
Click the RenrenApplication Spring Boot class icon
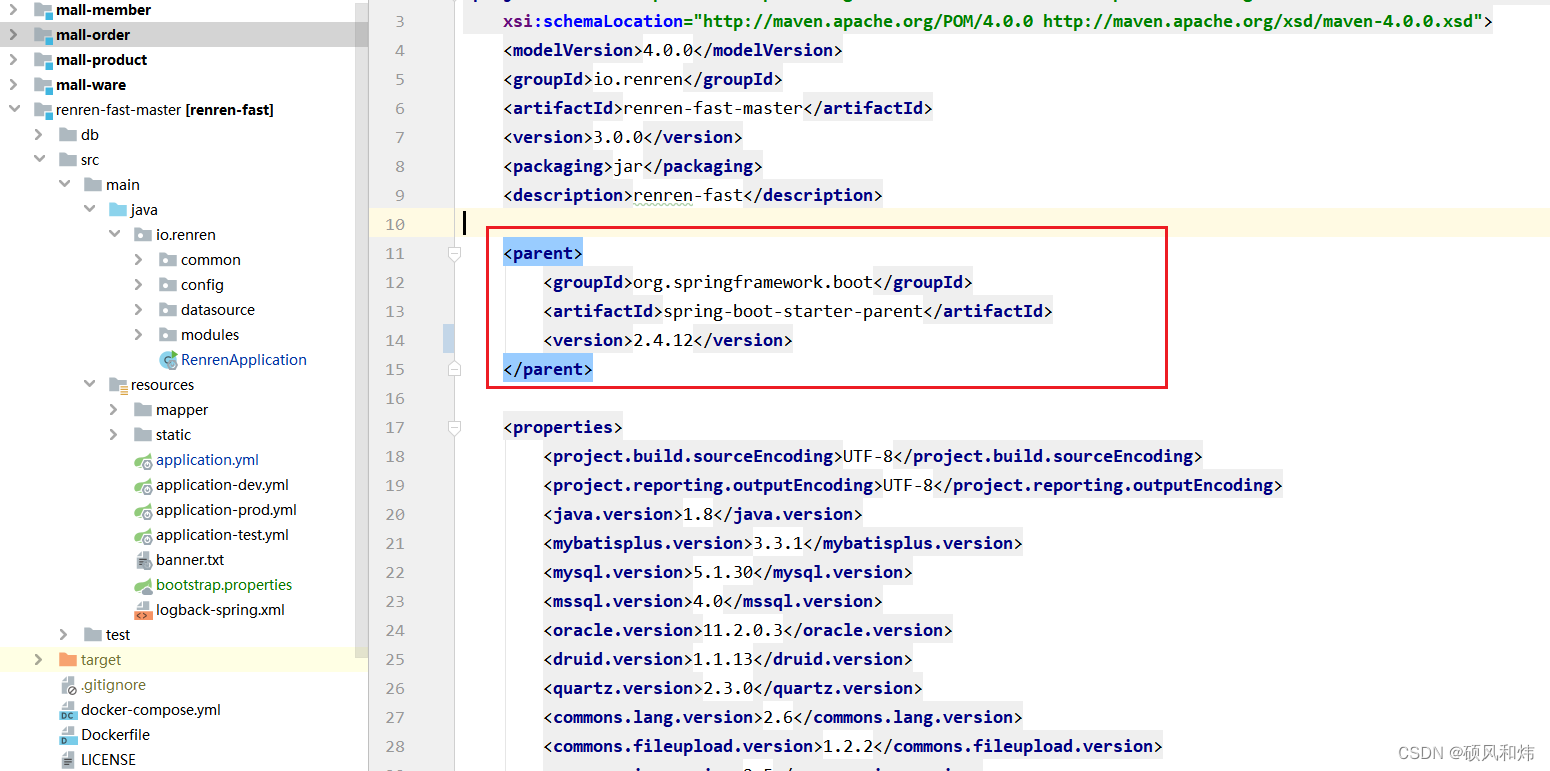click(168, 360)
